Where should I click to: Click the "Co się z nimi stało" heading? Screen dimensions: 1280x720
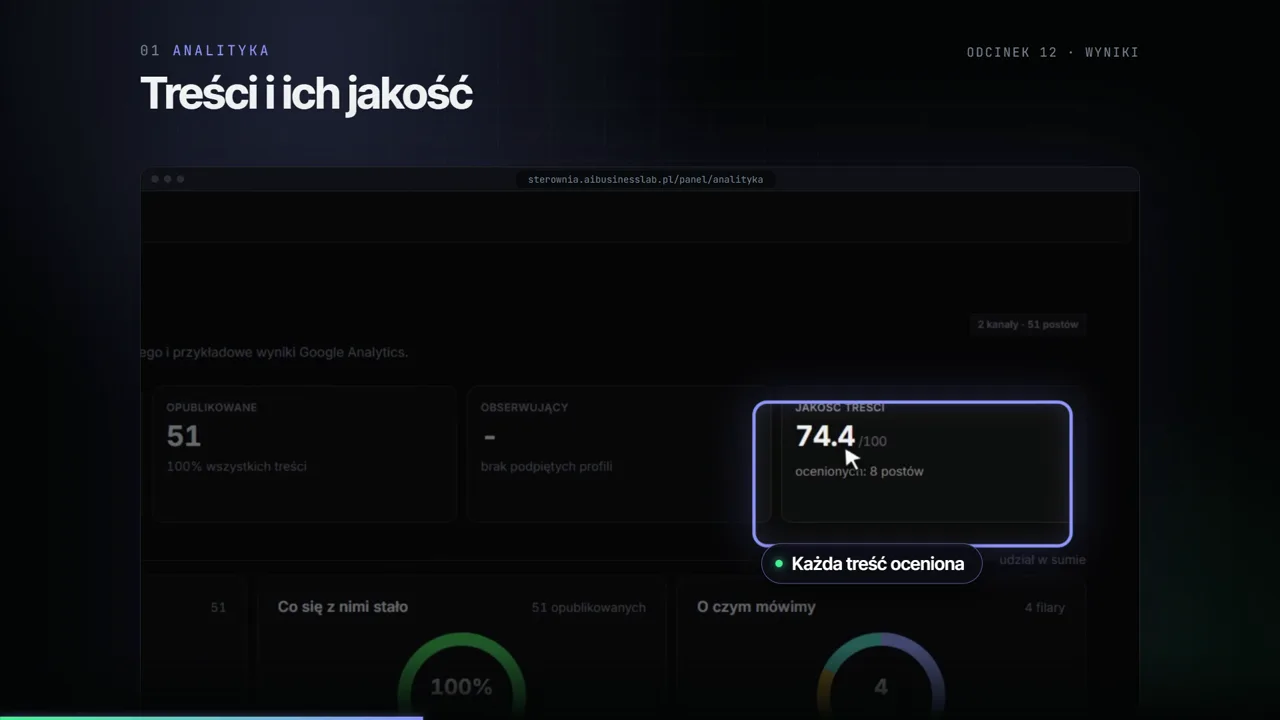(343, 607)
